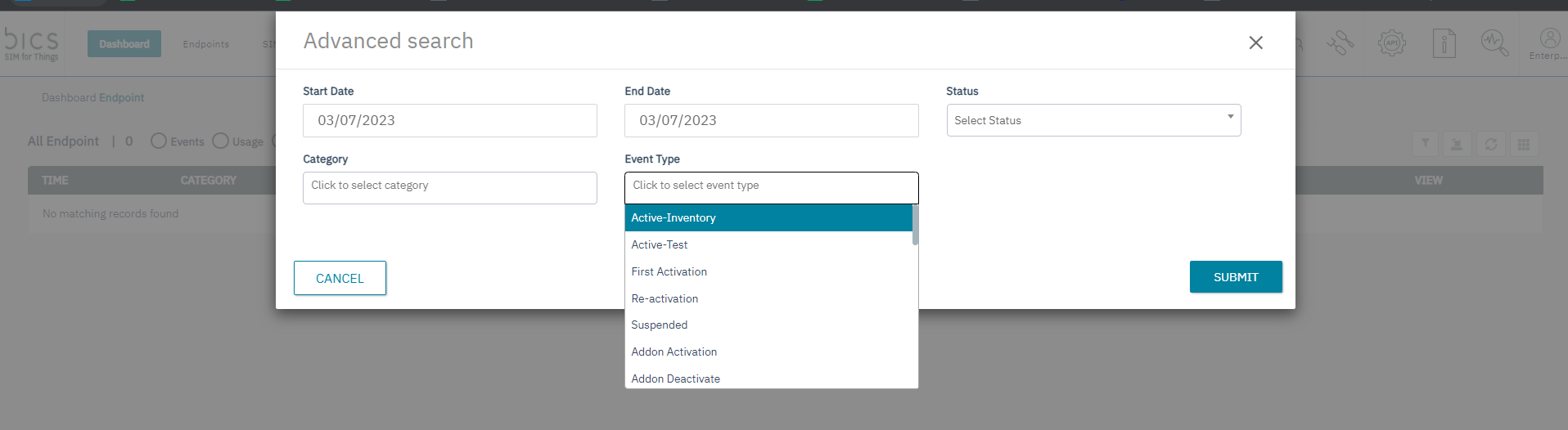Viewport: 1568px width, 430px height.
Task: Open the document info icon
Action: coord(1444,43)
